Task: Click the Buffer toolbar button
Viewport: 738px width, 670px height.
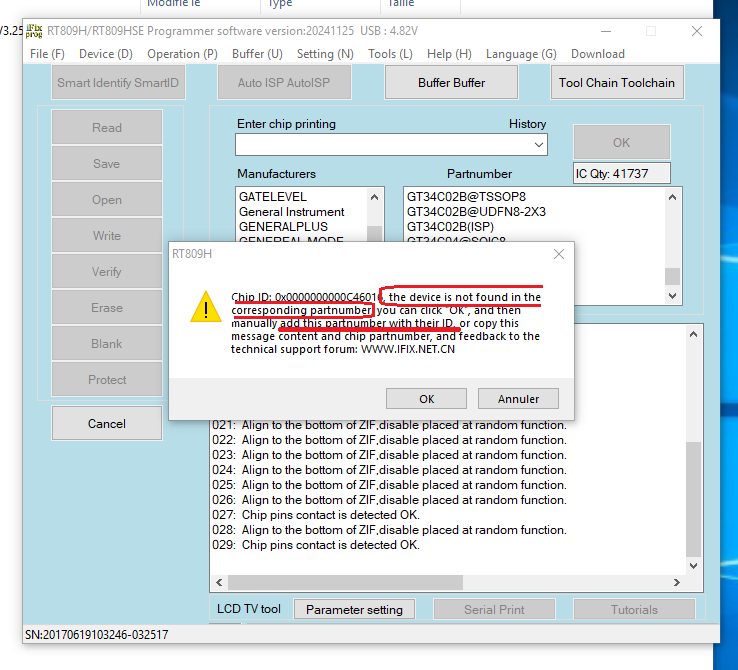Action: 451,83
